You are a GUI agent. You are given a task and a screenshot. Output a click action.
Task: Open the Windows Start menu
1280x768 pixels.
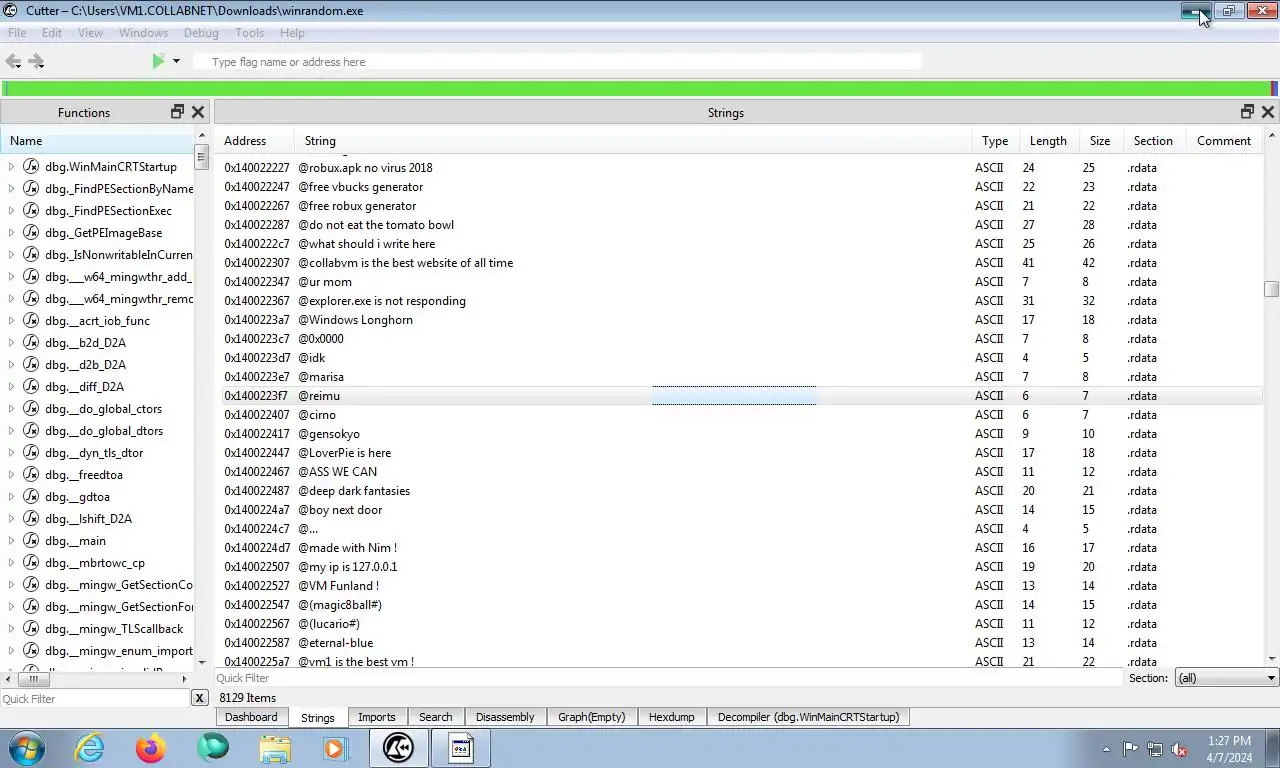[x=26, y=747]
